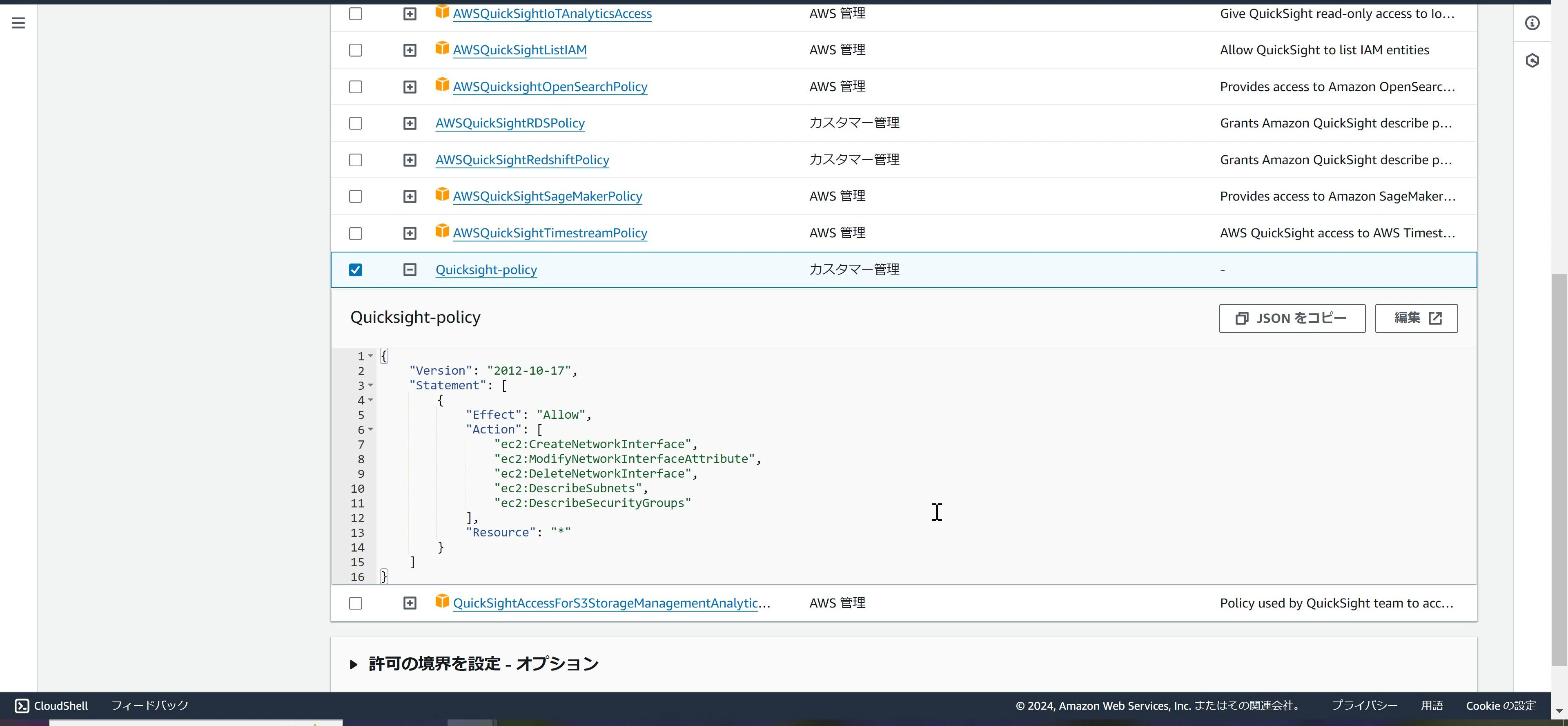The image size is (1568, 726).
Task: Expand the AWSQuickSightListIAM policy details
Action: (x=410, y=50)
